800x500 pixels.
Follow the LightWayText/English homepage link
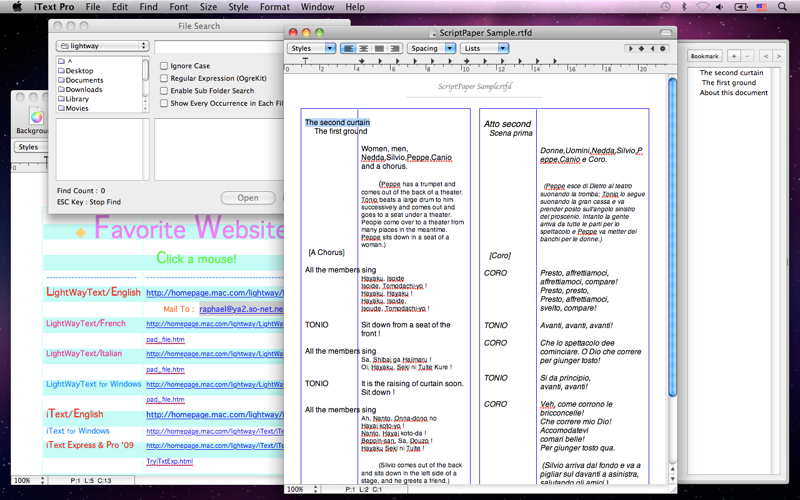point(215,293)
